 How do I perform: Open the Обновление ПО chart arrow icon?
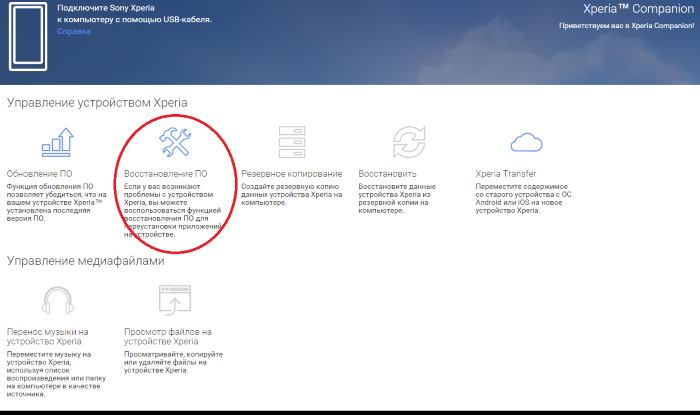(57, 142)
